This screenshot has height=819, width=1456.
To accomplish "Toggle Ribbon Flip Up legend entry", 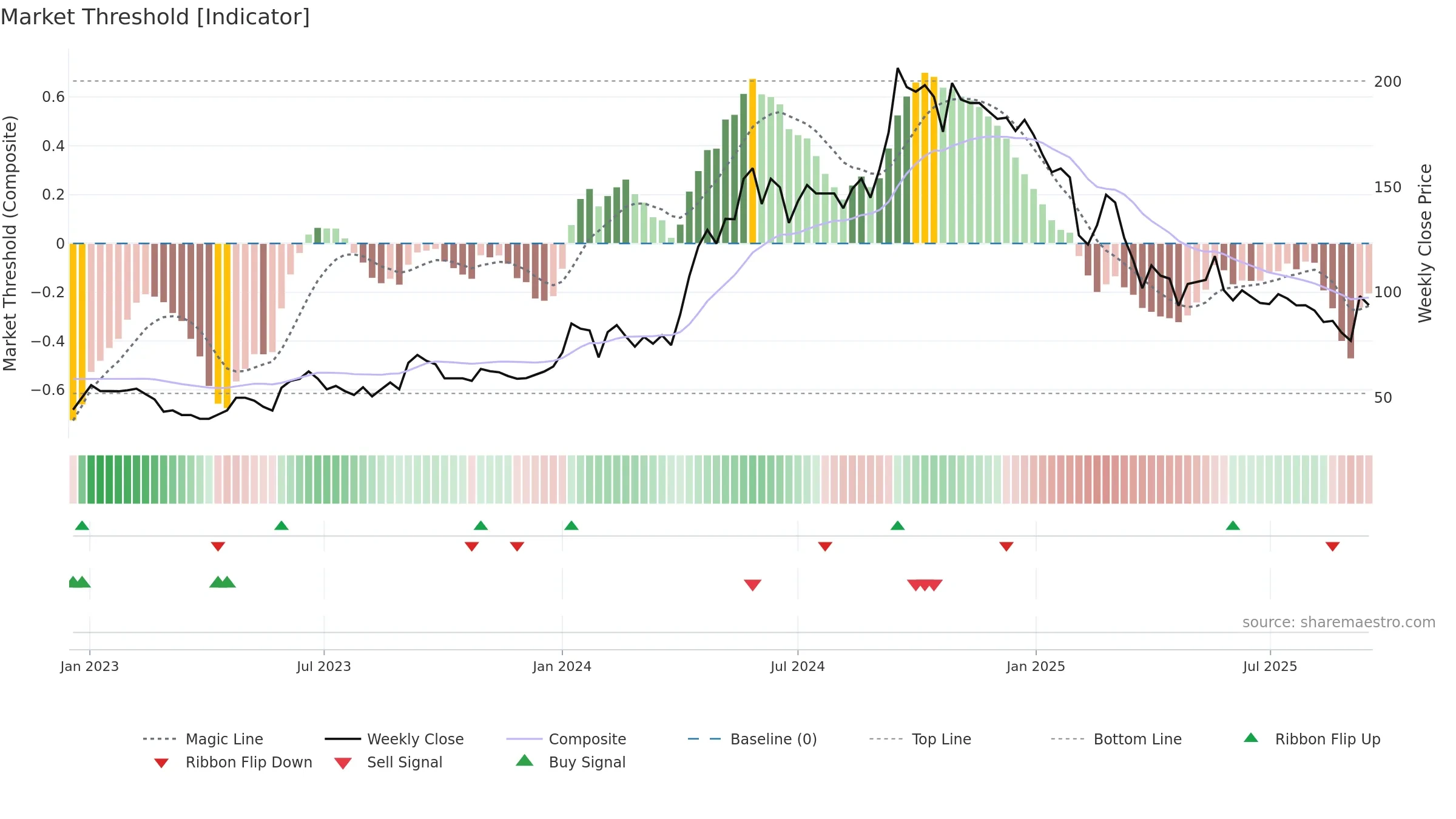I will click(x=1312, y=739).
